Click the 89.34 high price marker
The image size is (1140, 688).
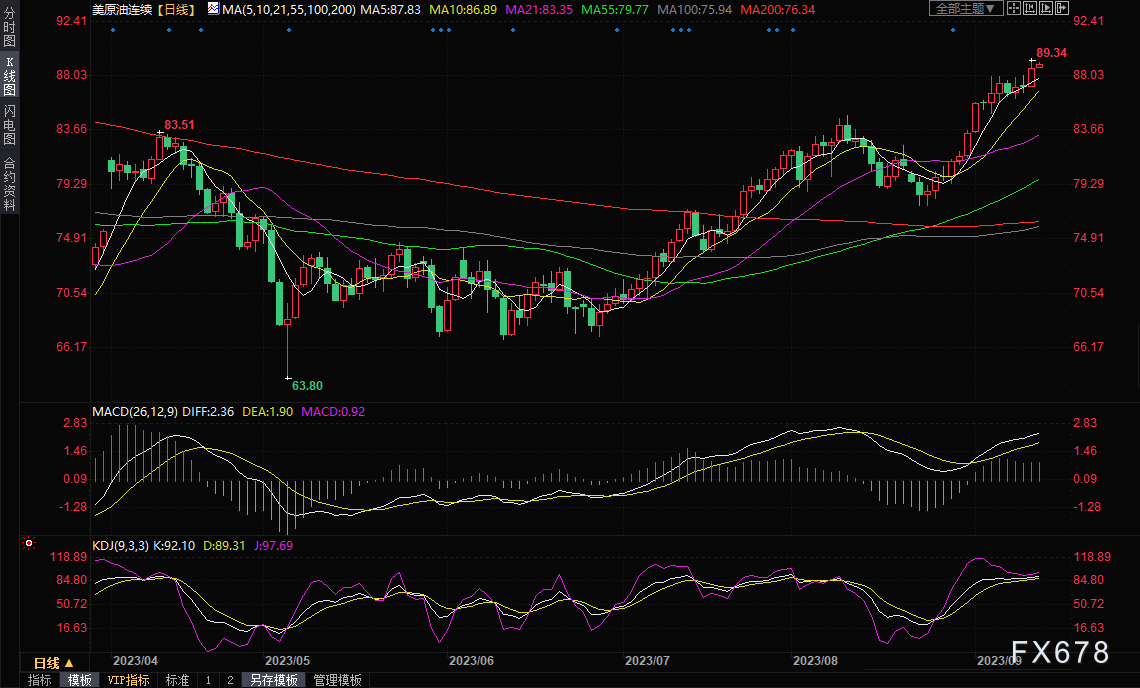click(x=1051, y=52)
